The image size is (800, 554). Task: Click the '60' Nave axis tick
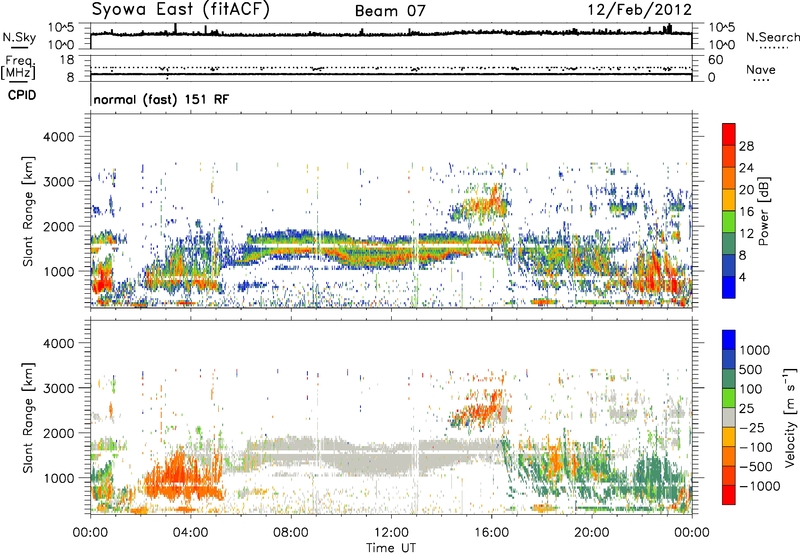click(x=715, y=60)
